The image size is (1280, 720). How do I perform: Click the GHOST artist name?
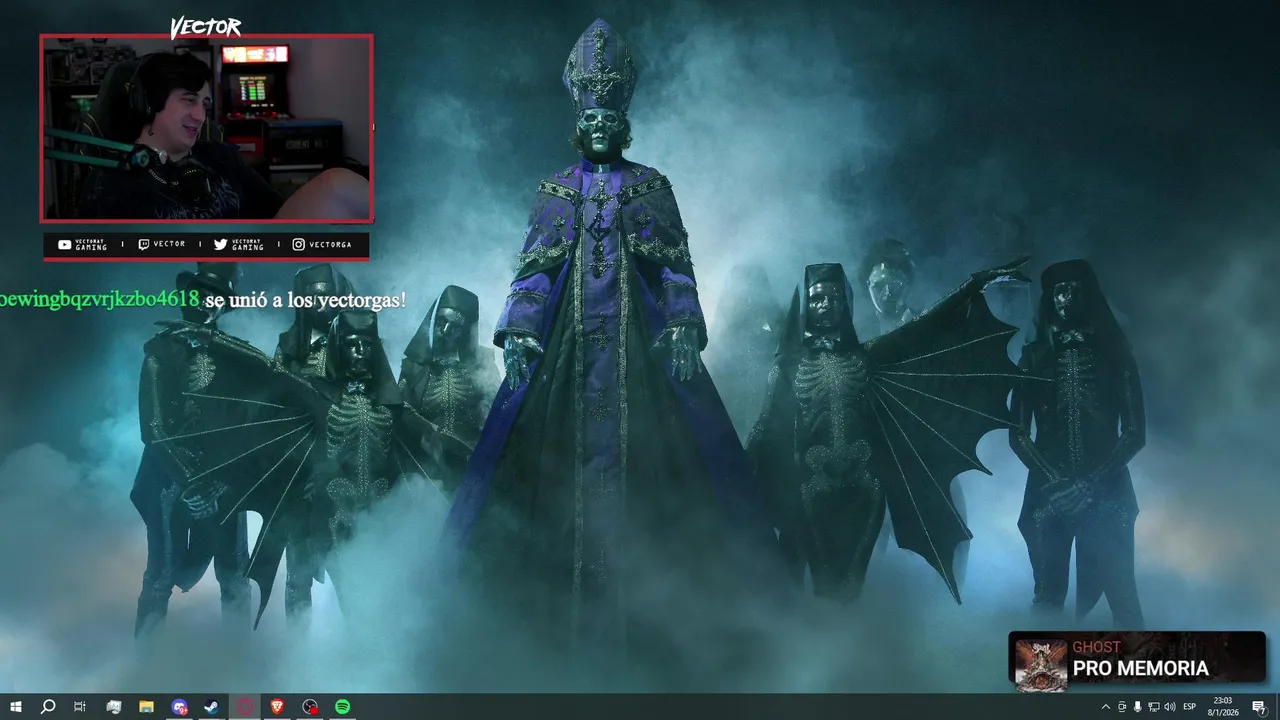1096,647
